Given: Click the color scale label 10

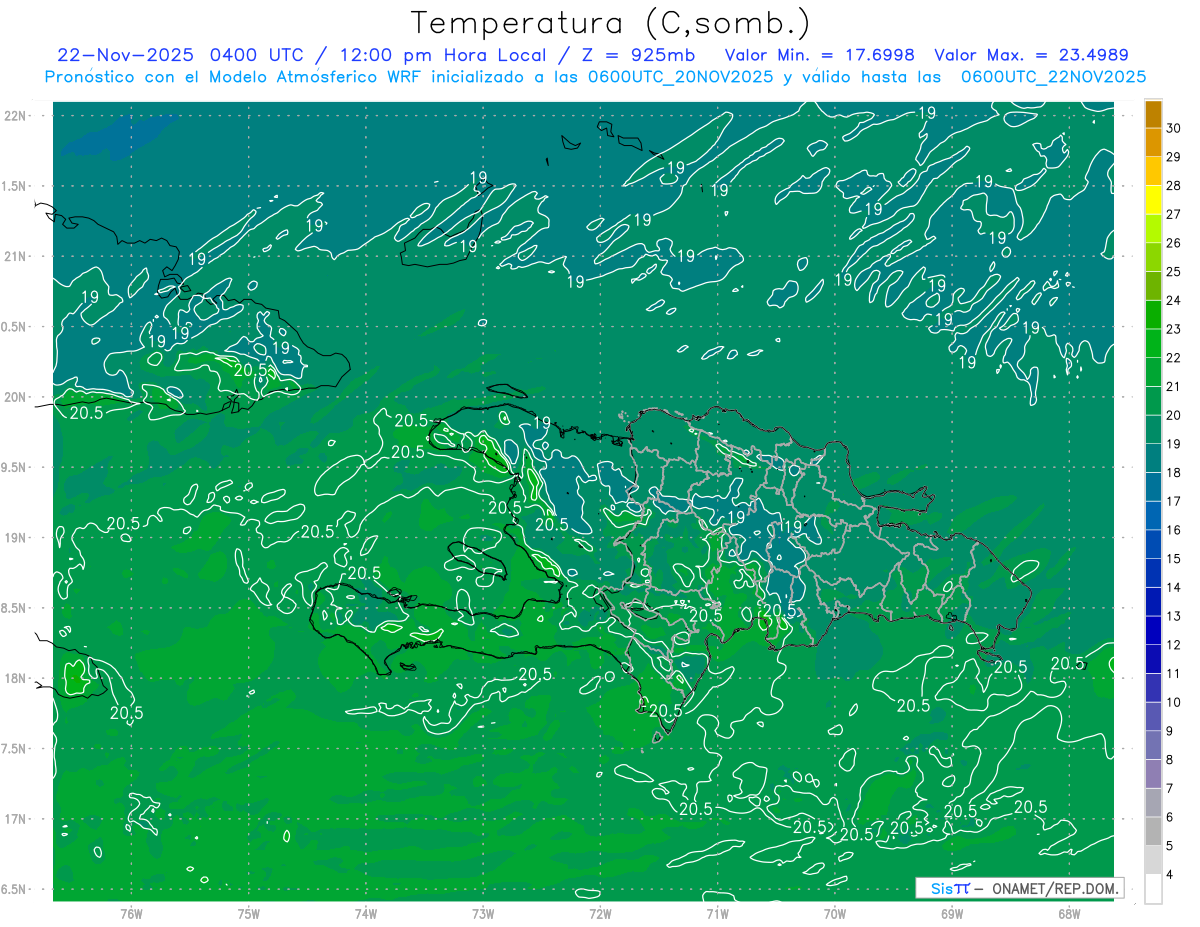Looking at the screenshot, I should click(1174, 703).
